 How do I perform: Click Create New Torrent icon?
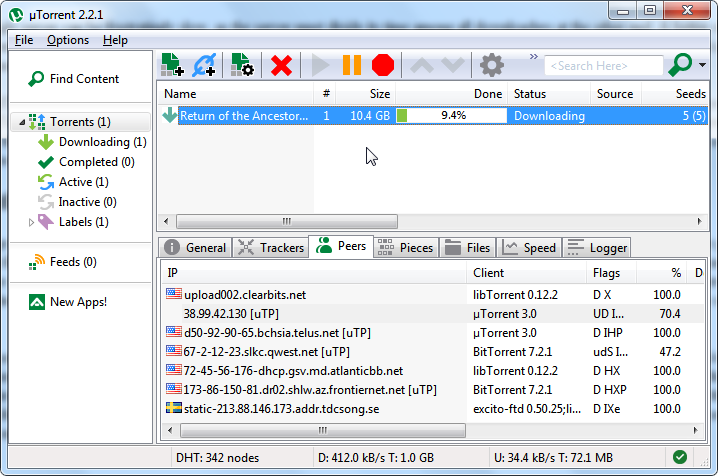[242, 65]
